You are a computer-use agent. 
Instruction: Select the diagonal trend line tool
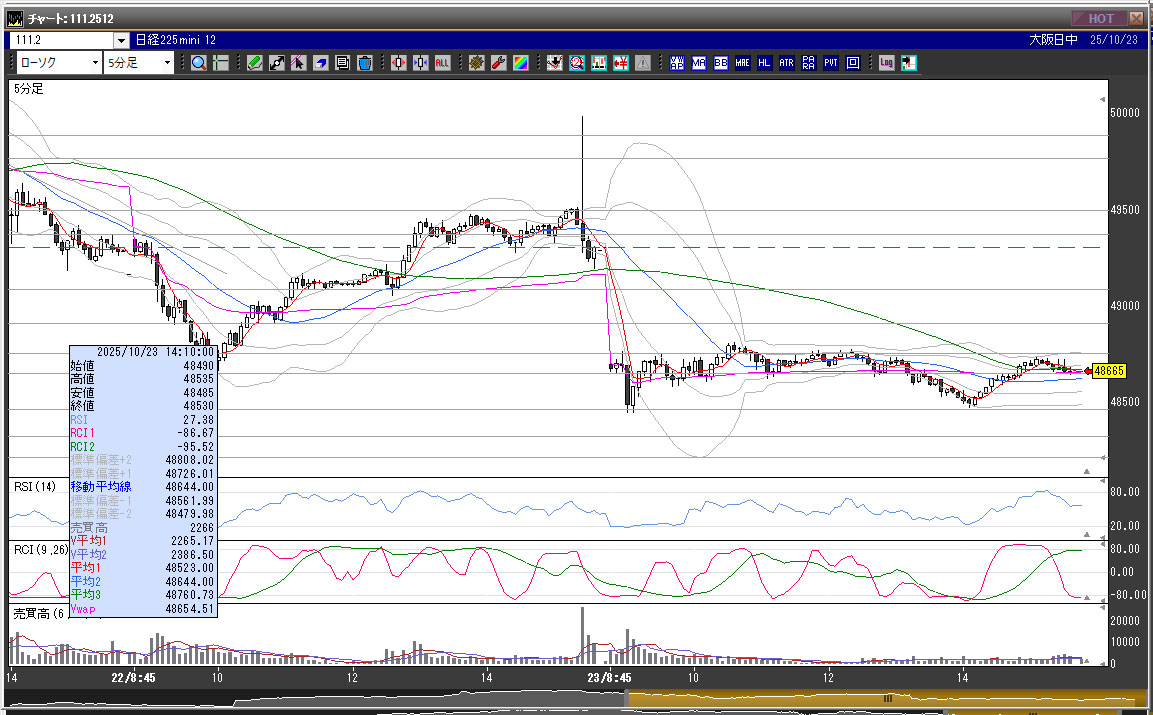(277, 63)
